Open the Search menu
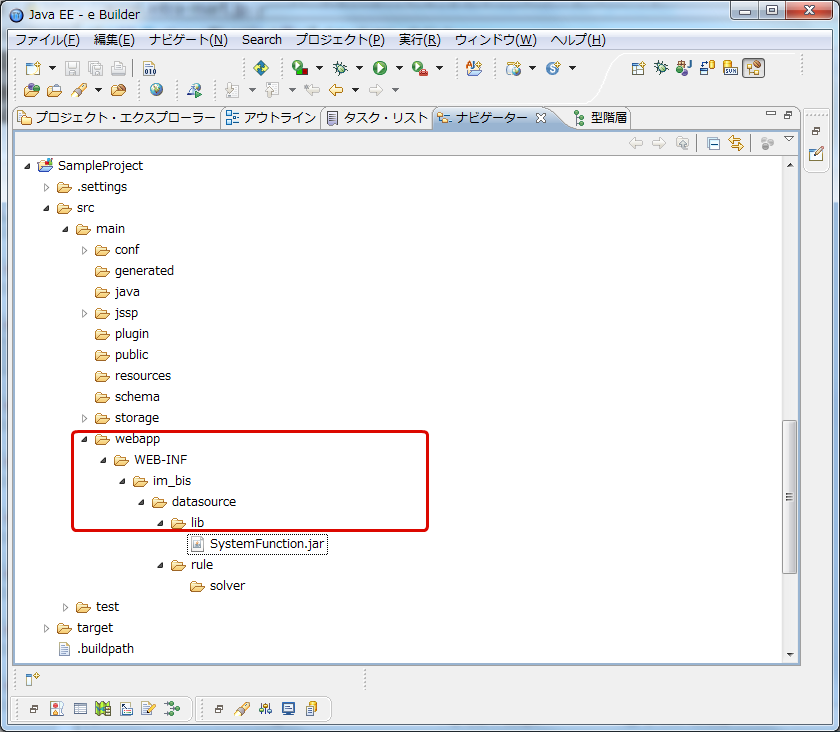 (261, 40)
